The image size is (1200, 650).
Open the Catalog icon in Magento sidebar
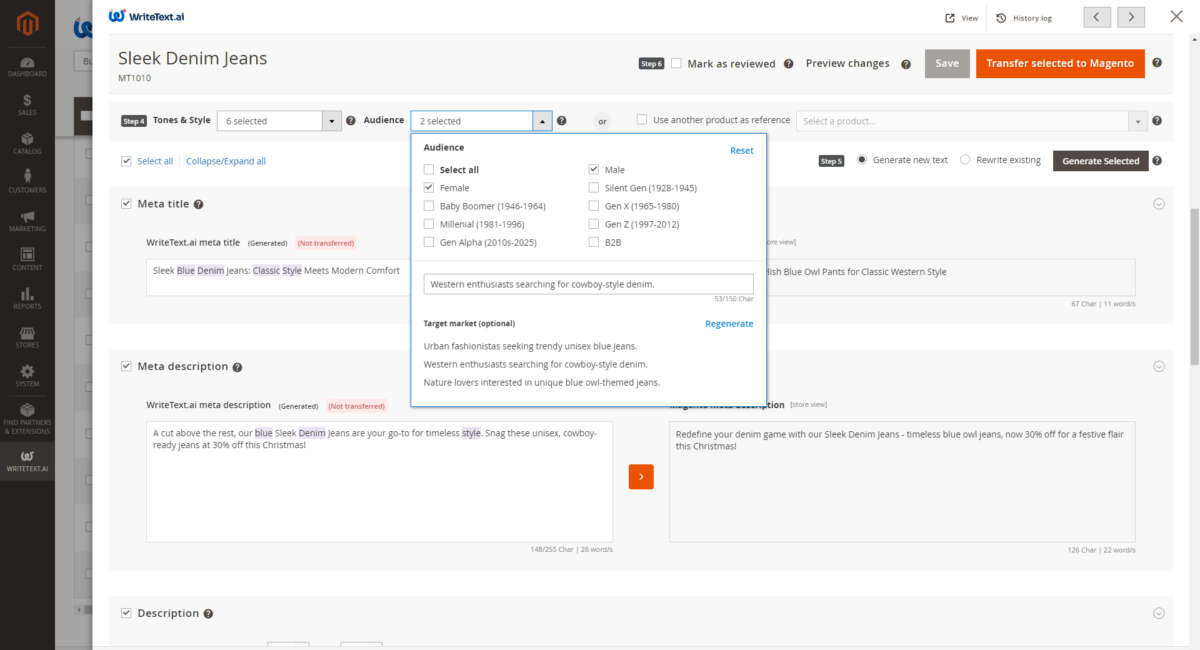(27, 144)
